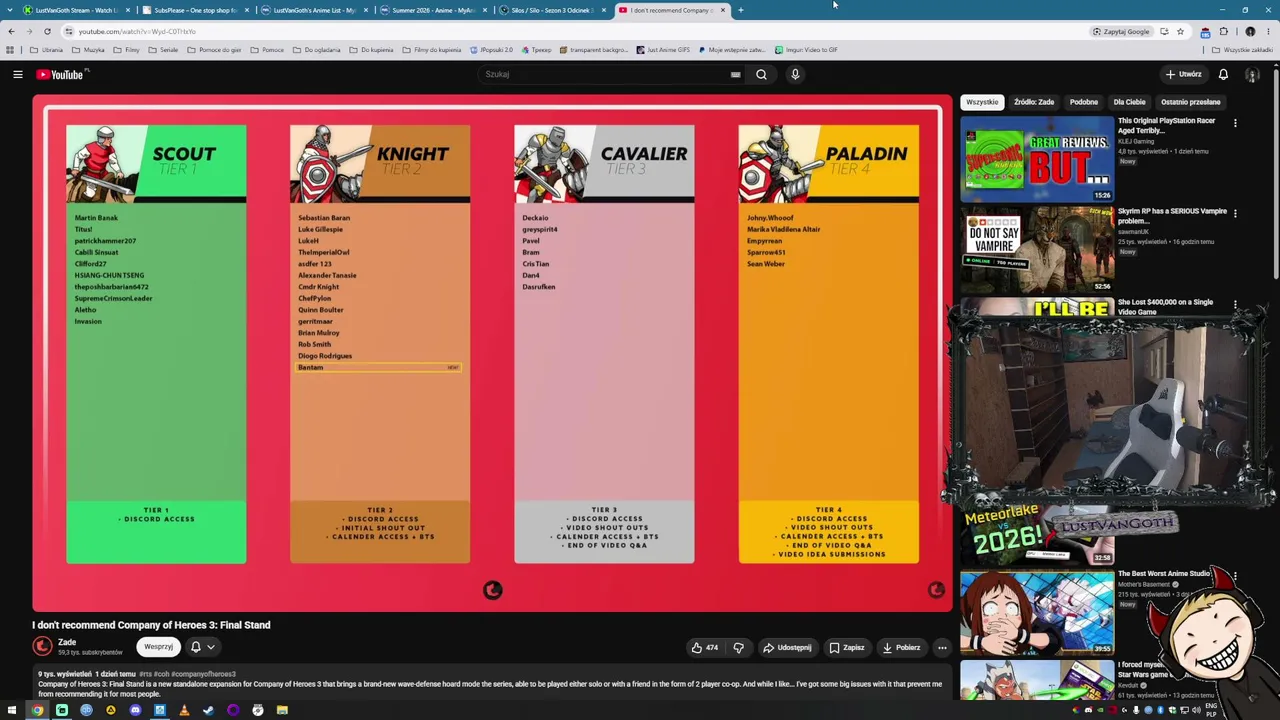Select the Wszystkie filter chip
Screen dimensions: 1280x720
(982, 102)
